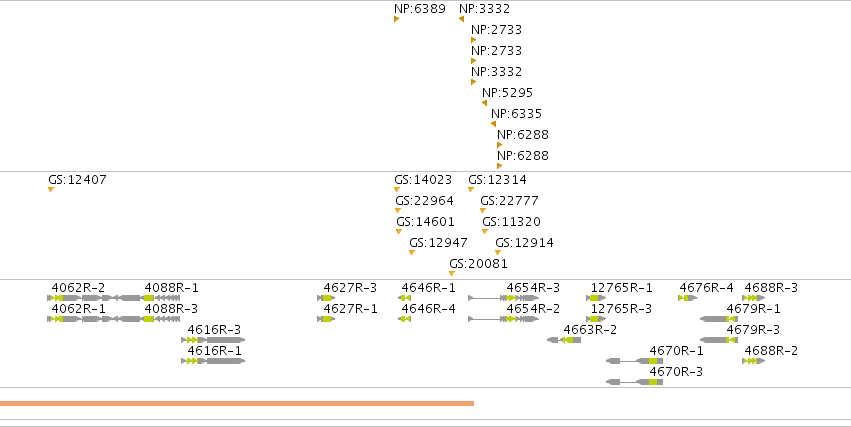Viewport: 851px width, 427px height.
Task: Click the 4088R-3 transcript label
Action: point(171,309)
